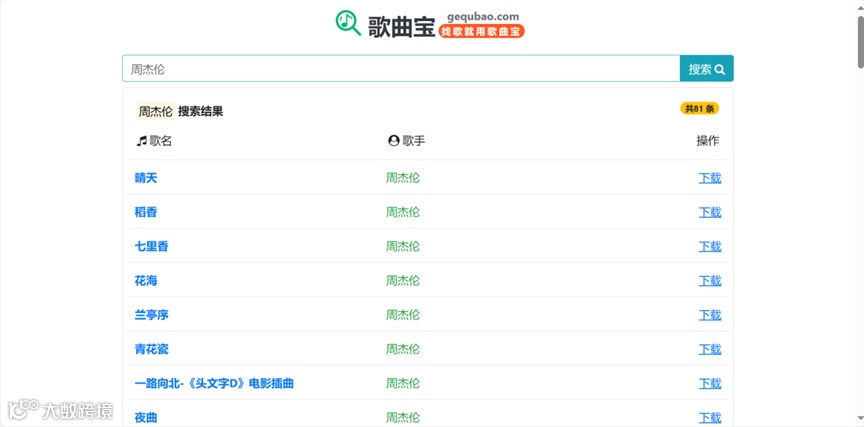Click the 共81条 result count badge
Image resolution: width=864 pixels, height=427 pixels.
[x=699, y=109]
